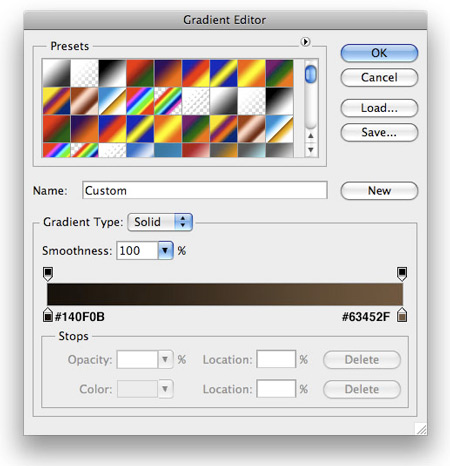The height and width of the screenshot is (466, 450).
Task: Click the disabled Color swatch in Stops
Action: (x=137, y=389)
